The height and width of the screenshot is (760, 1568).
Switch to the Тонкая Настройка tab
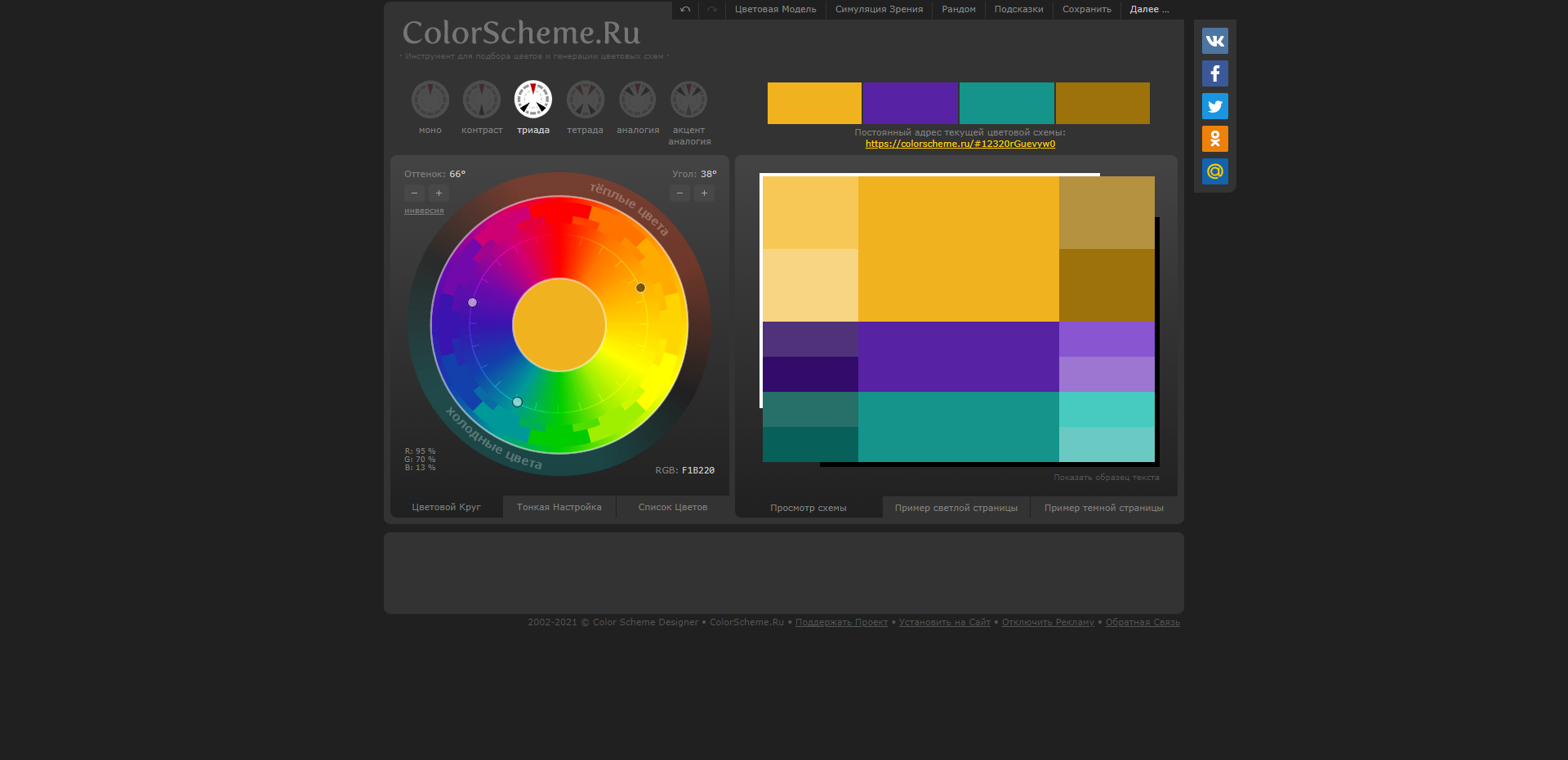tap(559, 507)
